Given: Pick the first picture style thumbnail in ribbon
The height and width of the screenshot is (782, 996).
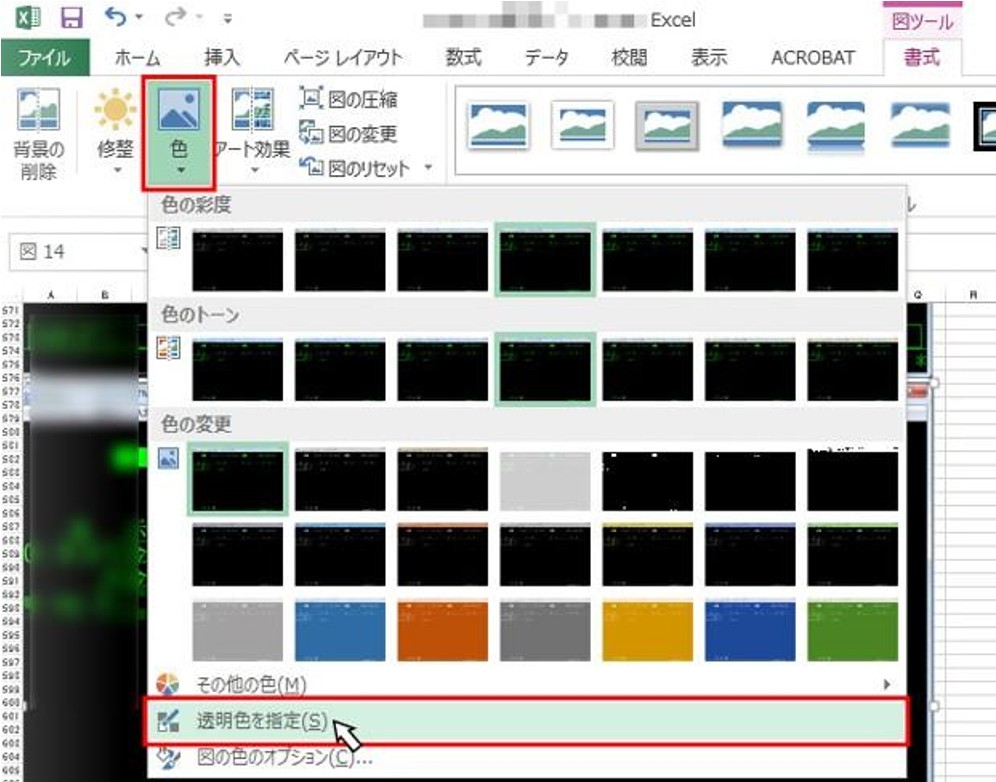Looking at the screenshot, I should tap(498, 125).
